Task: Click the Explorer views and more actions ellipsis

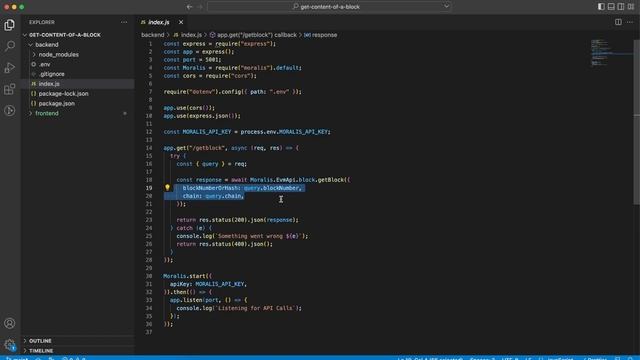Action: pos(124,22)
